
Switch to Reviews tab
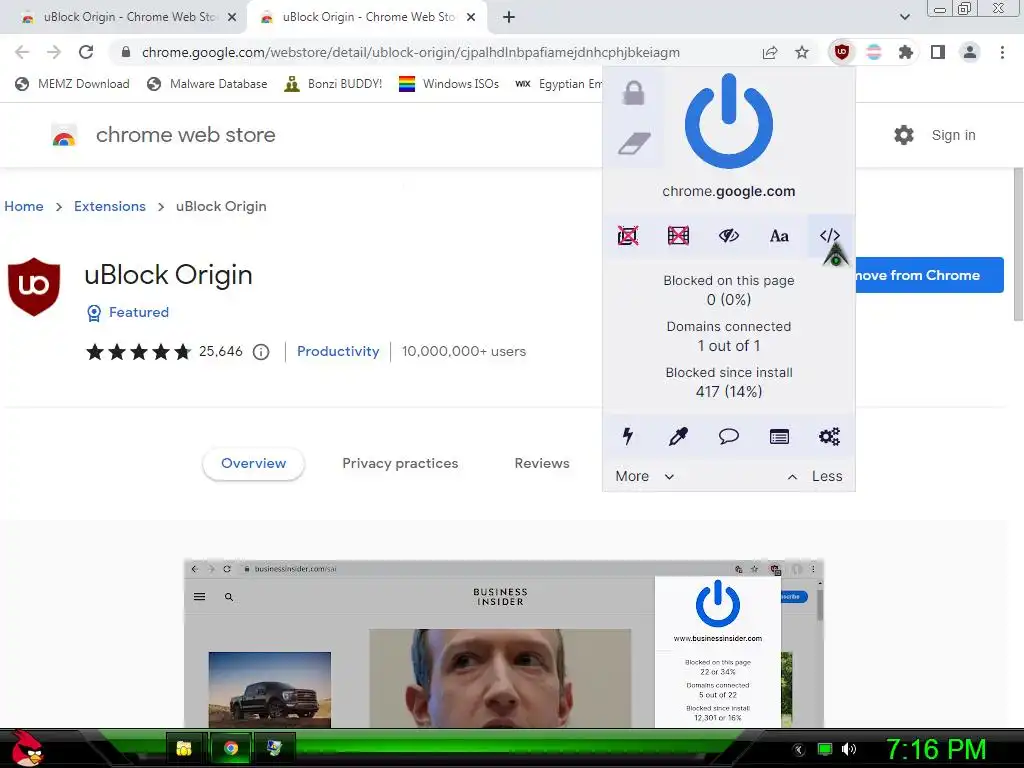tap(542, 464)
